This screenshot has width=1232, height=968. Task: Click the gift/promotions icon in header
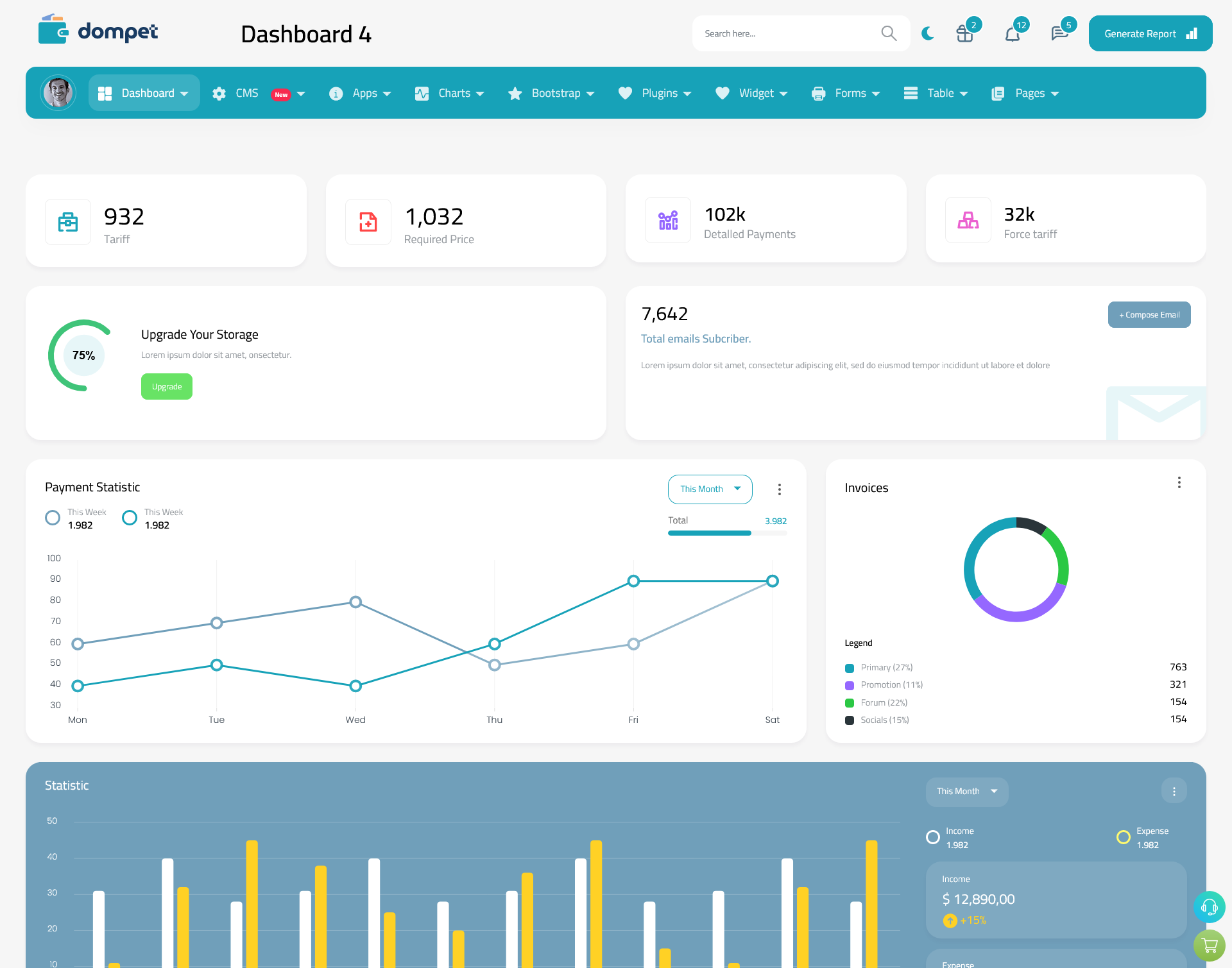pyautogui.click(x=965, y=33)
